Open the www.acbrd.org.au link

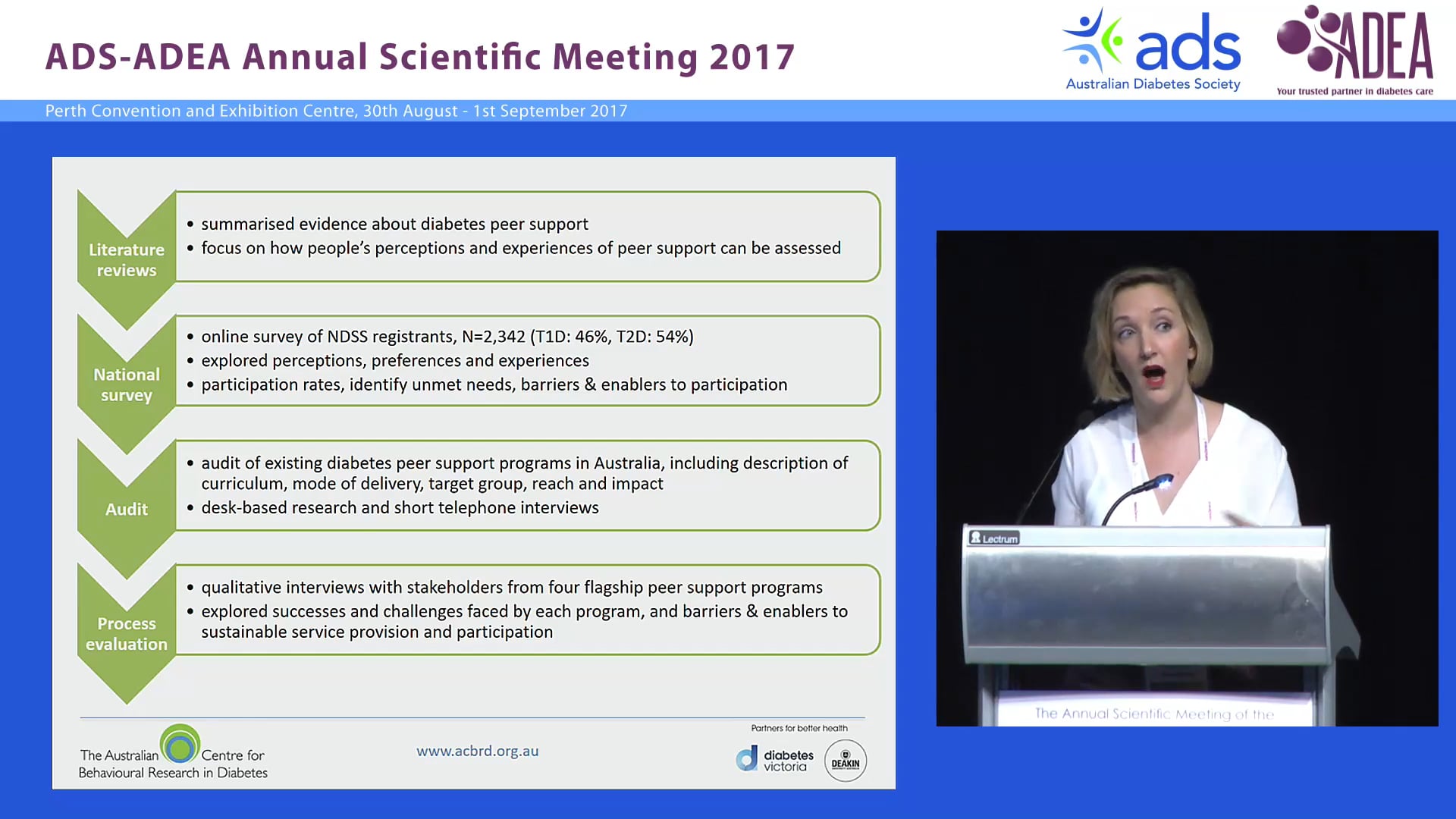[x=477, y=751]
